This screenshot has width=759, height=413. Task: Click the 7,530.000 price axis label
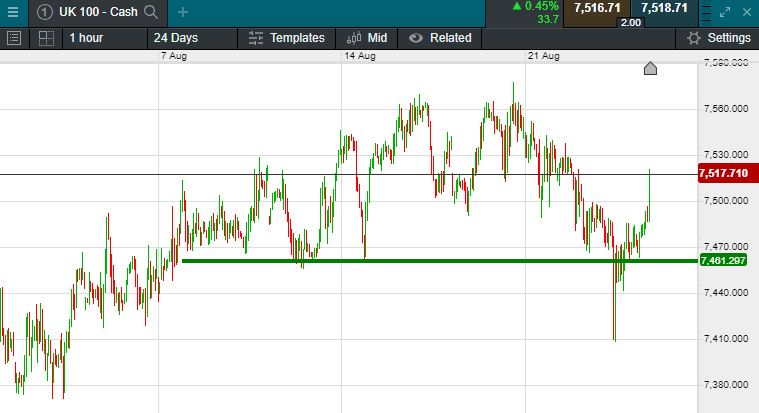tap(726, 154)
